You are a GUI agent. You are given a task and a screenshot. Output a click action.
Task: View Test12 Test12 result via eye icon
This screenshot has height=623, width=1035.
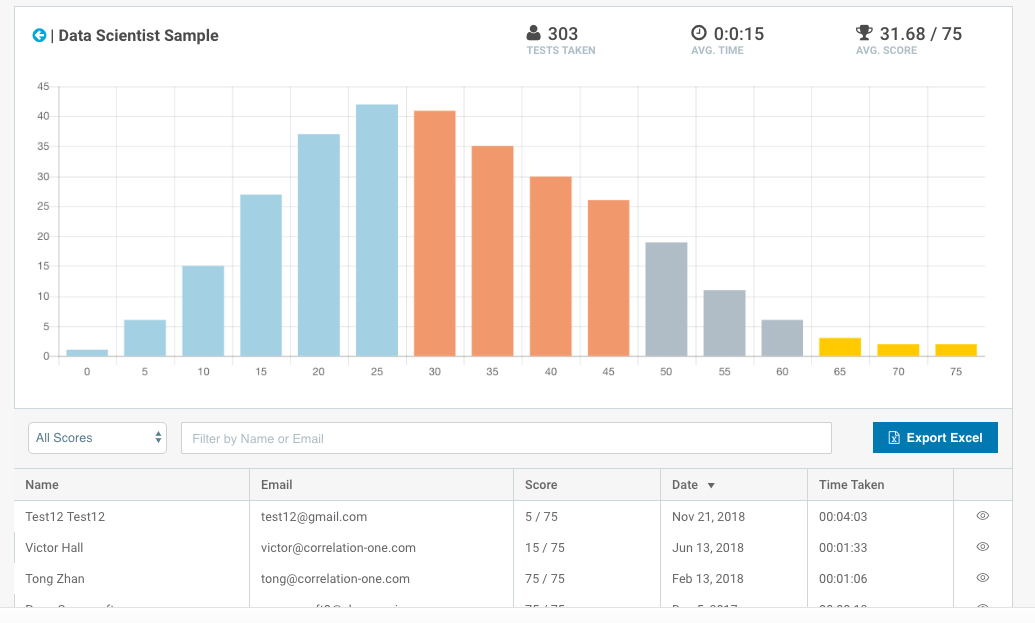point(982,516)
